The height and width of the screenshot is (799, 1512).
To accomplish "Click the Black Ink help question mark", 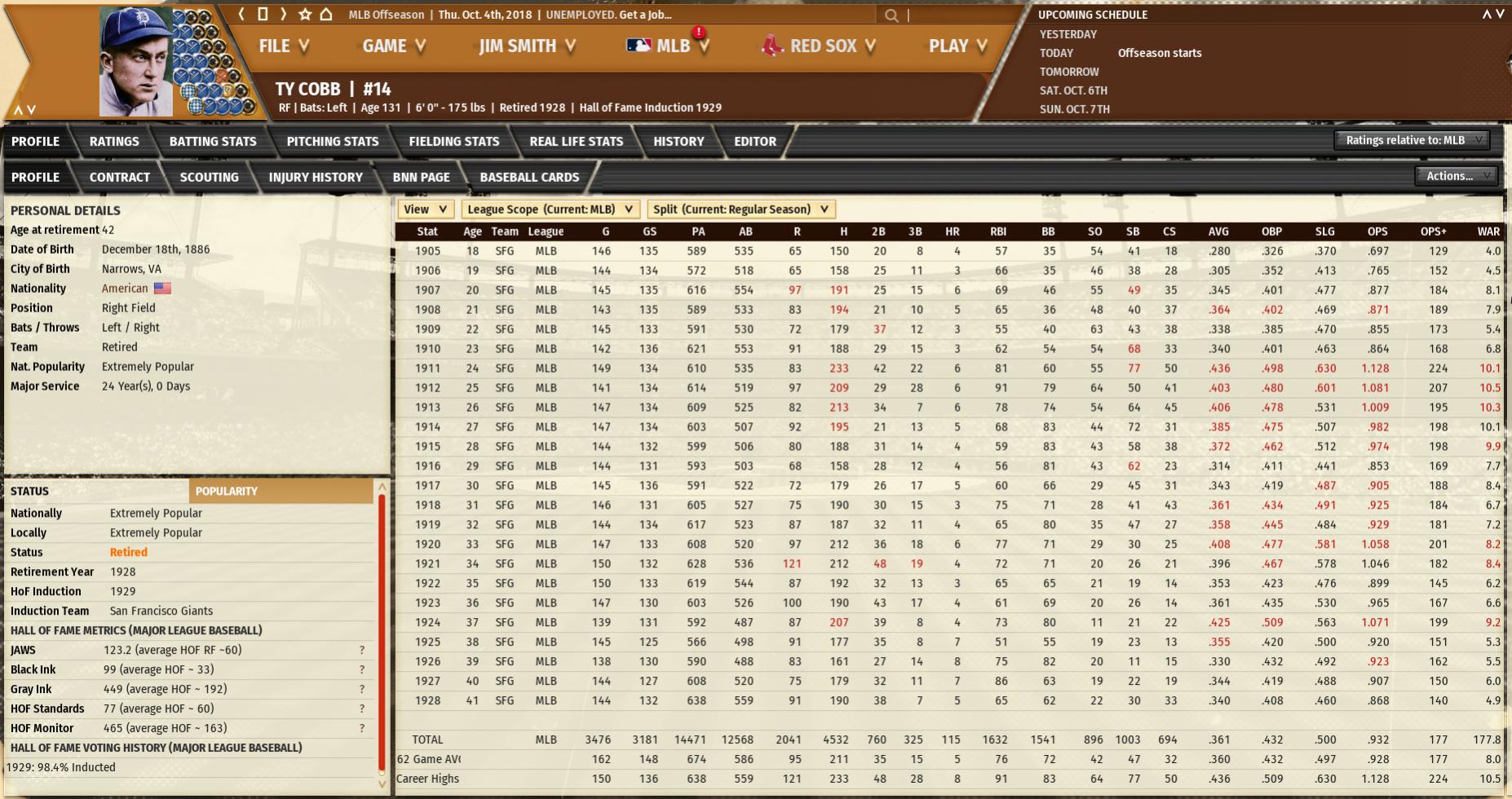I will (x=362, y=670).
